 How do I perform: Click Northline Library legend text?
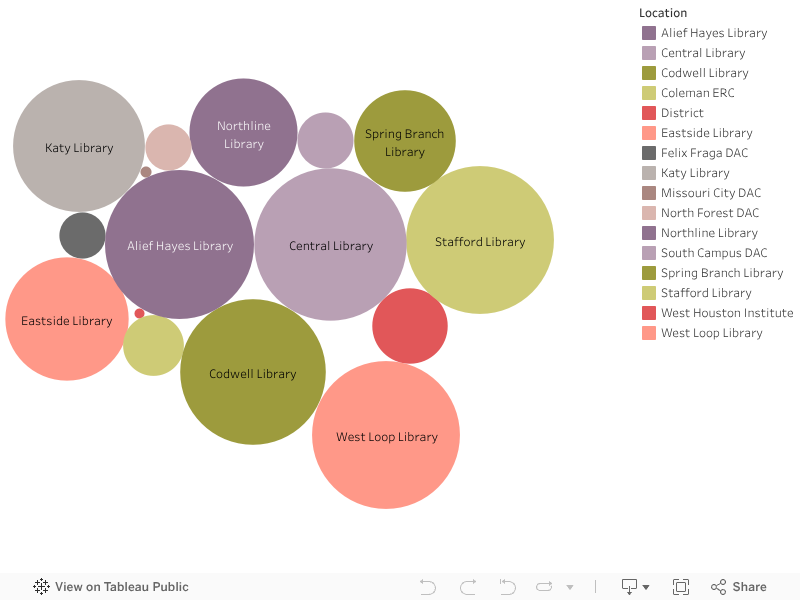tap(709, 233)
